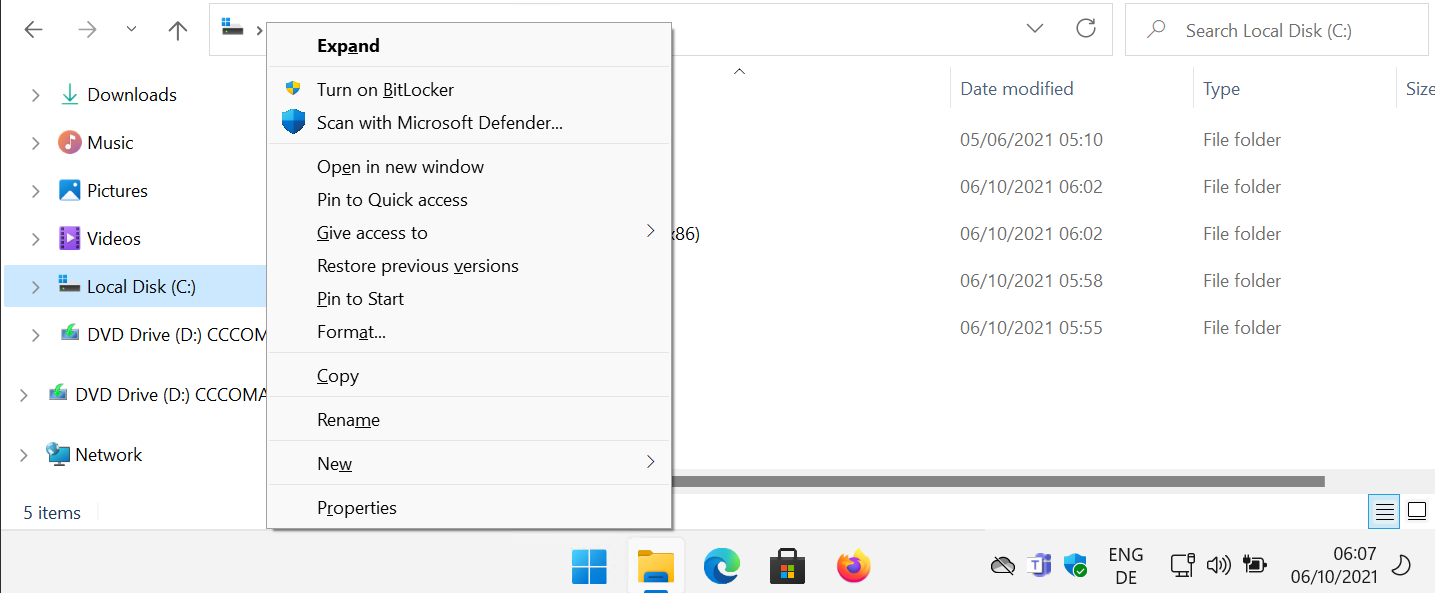This screenshot has height=593, width=1435.
Task: Refresh the folder view using the refresh icon
Action: point(1086,28)
